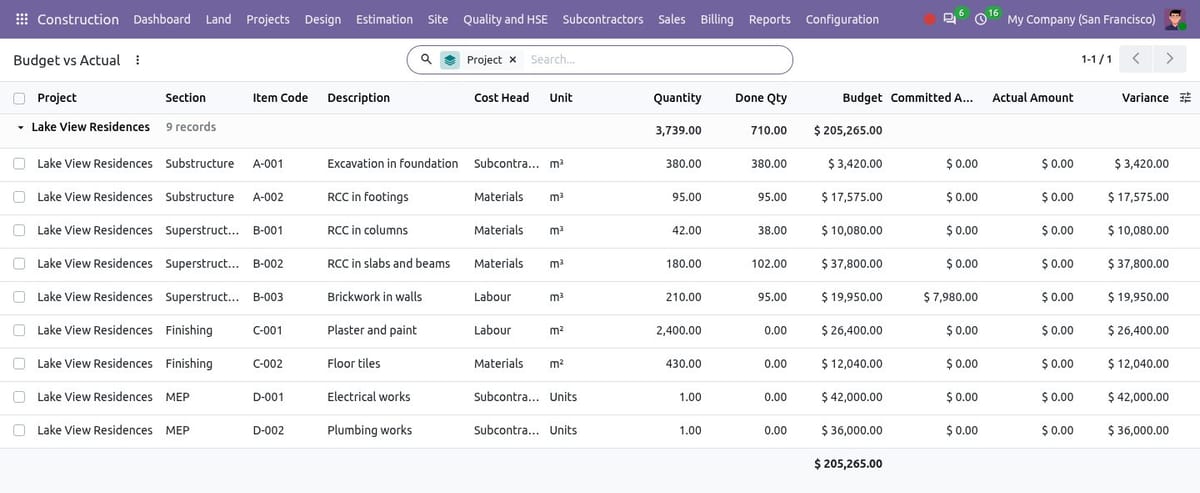Click the Floor tiles description cell

pyautogui.click(x=354, y=364)
